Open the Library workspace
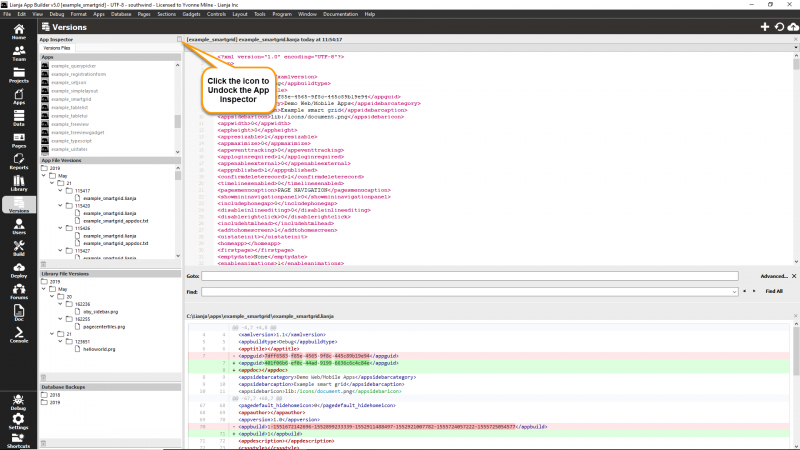Screen dimensions: 800x450 (x=19, y=184)
